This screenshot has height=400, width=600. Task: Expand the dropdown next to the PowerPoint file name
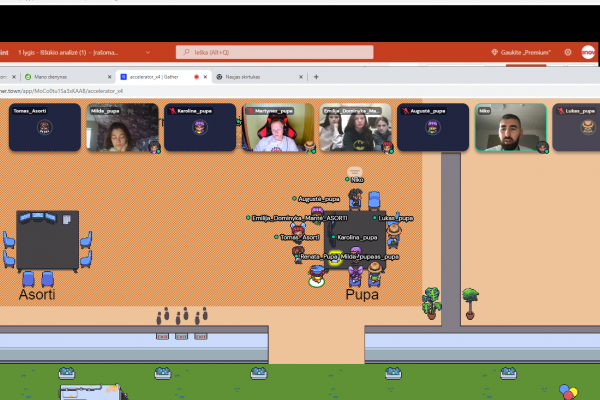tap(148, 52)
